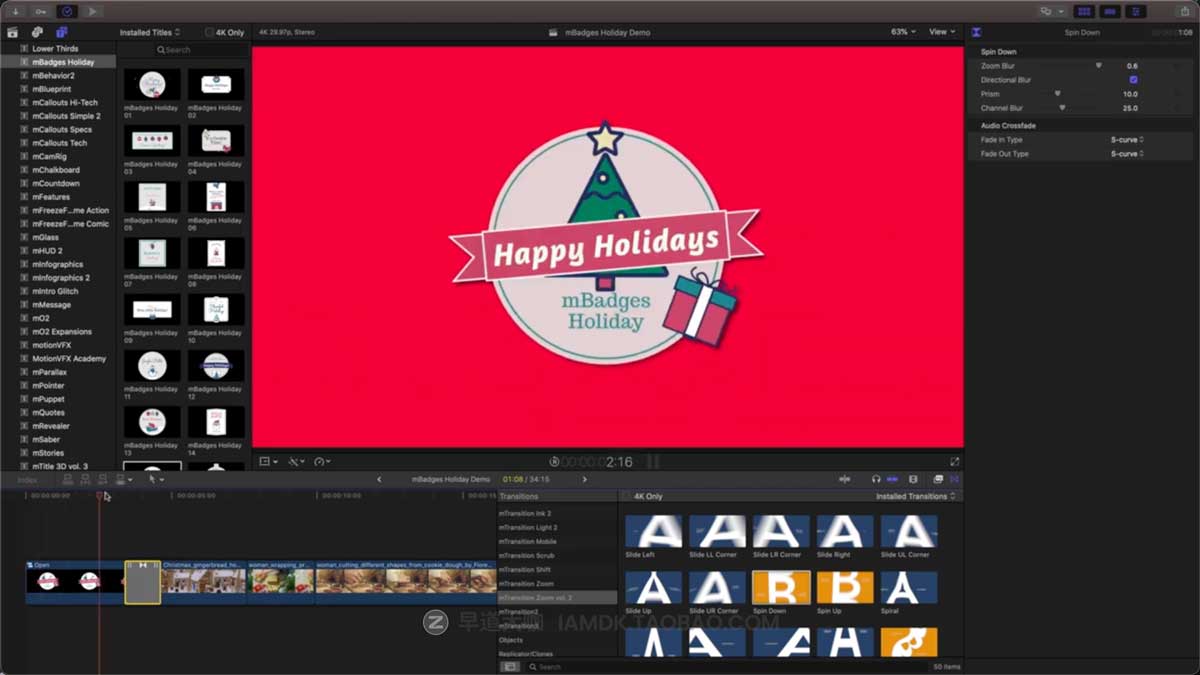Open the Installed Transitions dropdown
This screenshot has width=1200, height=675.
point(915,496)
